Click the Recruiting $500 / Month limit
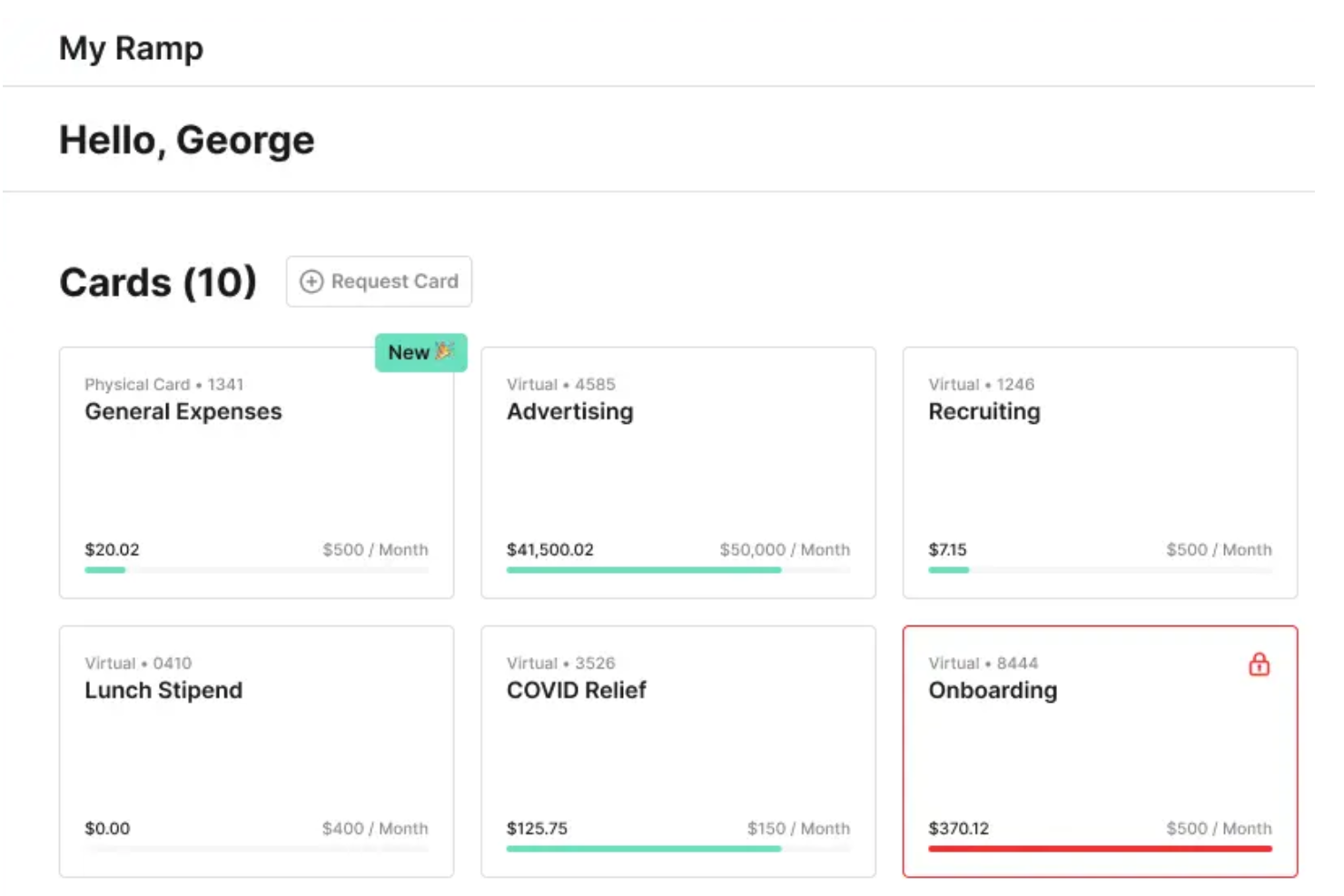 pyautogui.click(x=1220, y=549)
